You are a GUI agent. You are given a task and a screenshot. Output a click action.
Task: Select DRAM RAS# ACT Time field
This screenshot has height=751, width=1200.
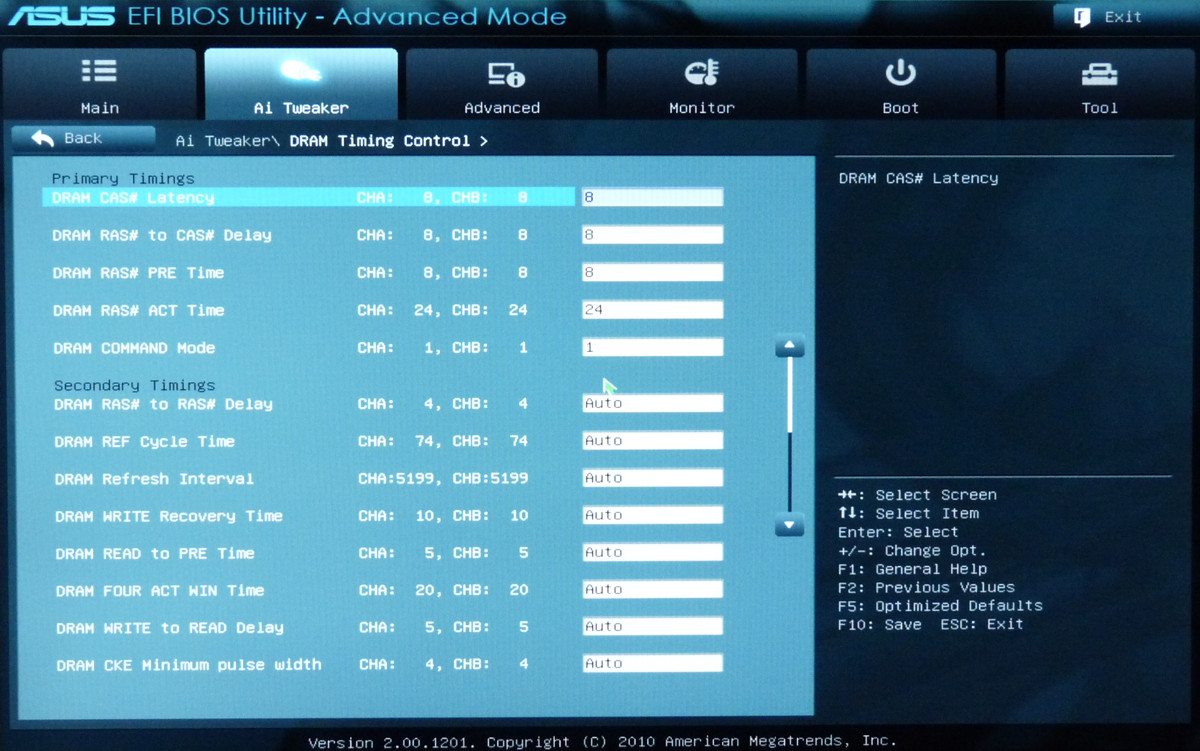[652, 310]
